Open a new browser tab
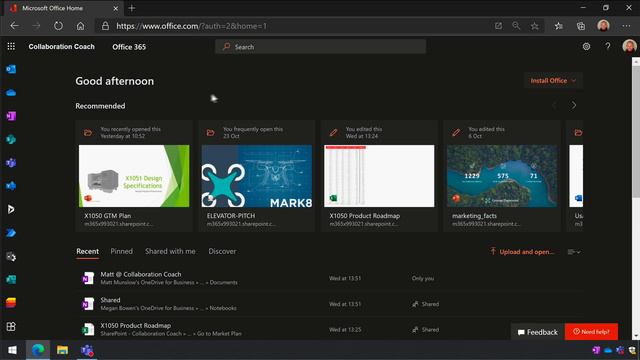 (131, 8)
